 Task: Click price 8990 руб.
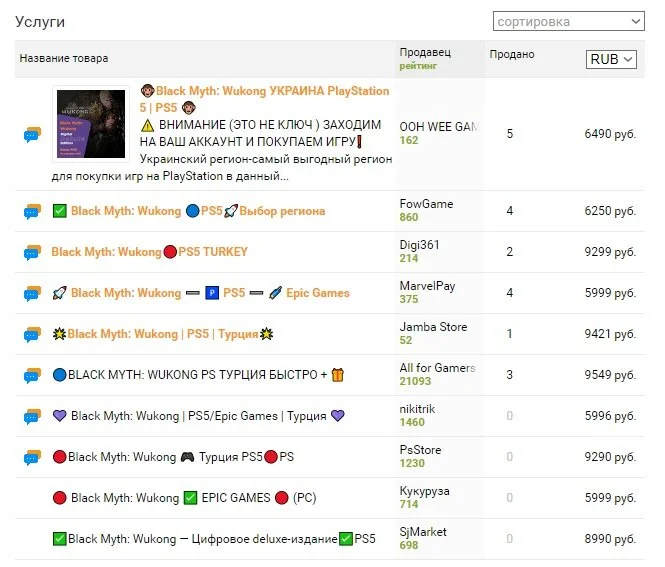click(x=610, y=539)
